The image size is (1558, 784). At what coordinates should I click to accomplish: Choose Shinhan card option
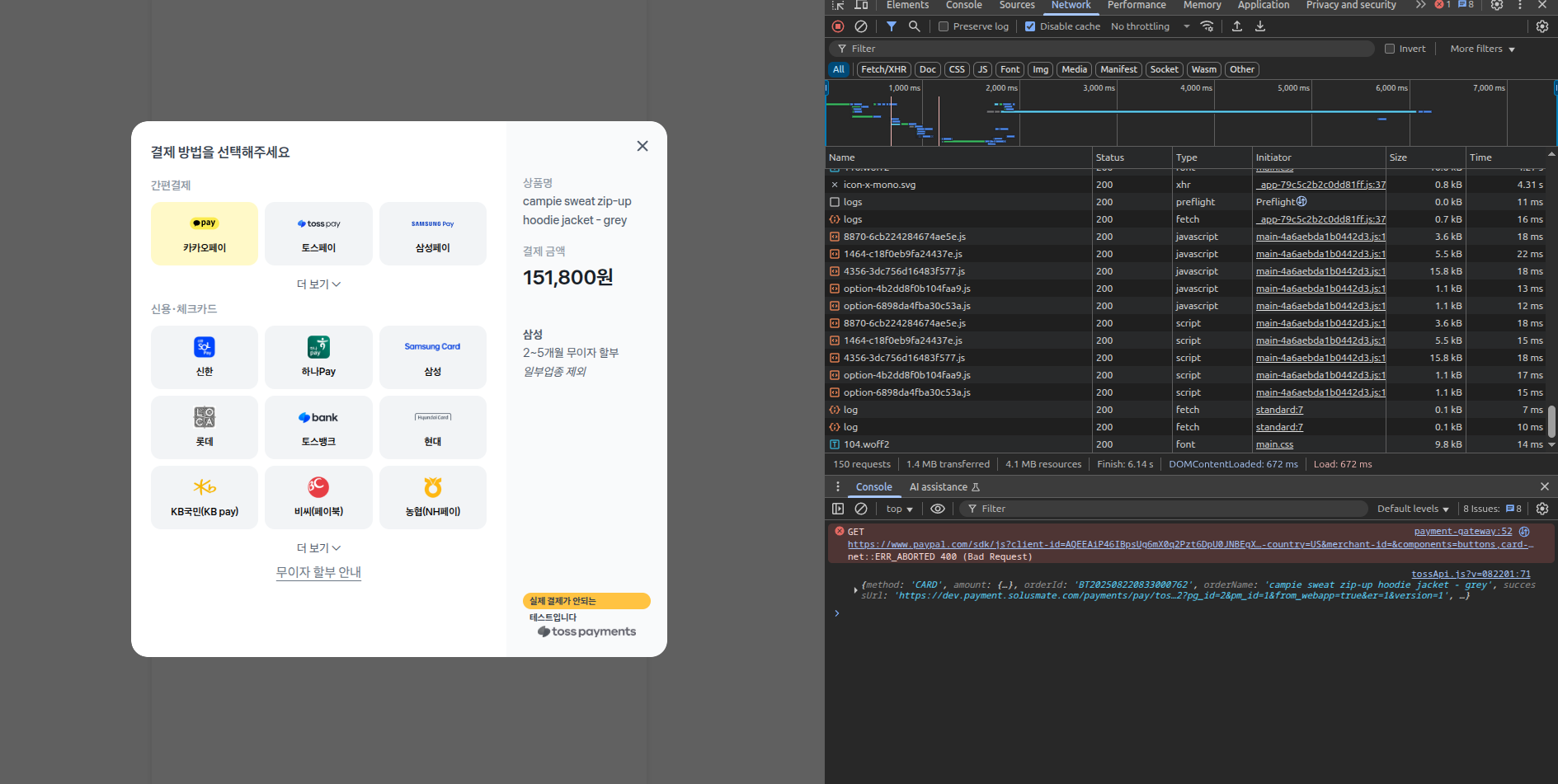205,357
